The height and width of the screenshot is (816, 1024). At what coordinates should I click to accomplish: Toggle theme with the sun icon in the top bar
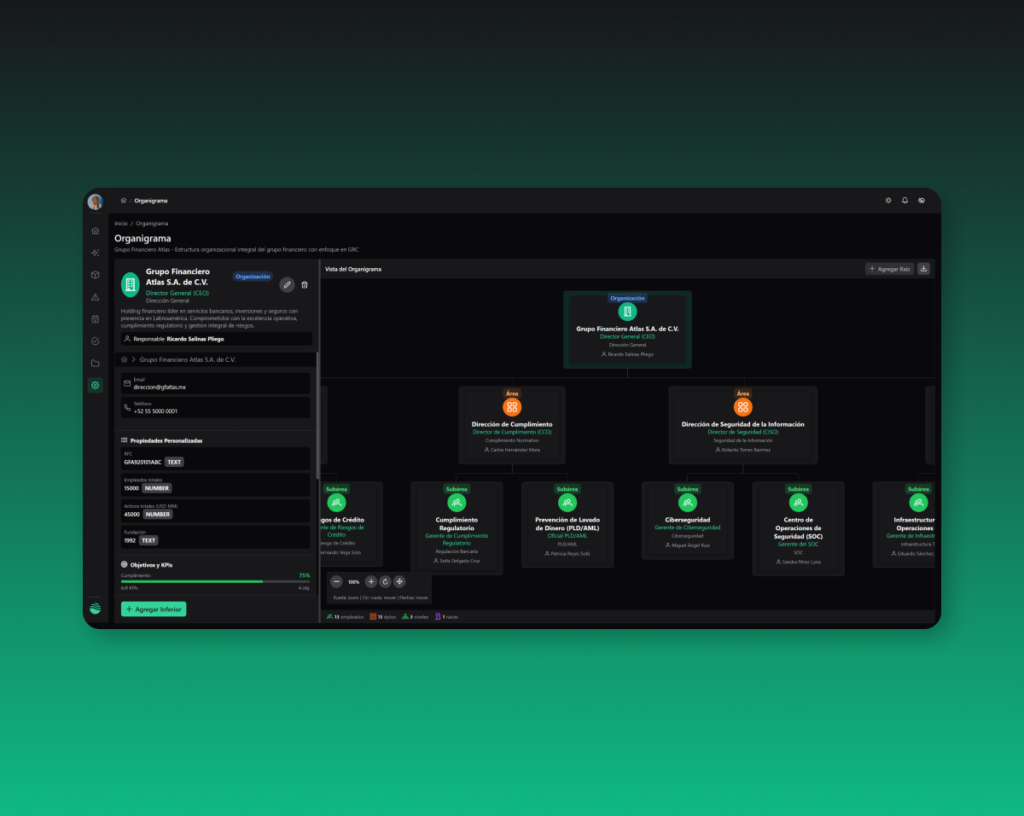tap(888, 200)
